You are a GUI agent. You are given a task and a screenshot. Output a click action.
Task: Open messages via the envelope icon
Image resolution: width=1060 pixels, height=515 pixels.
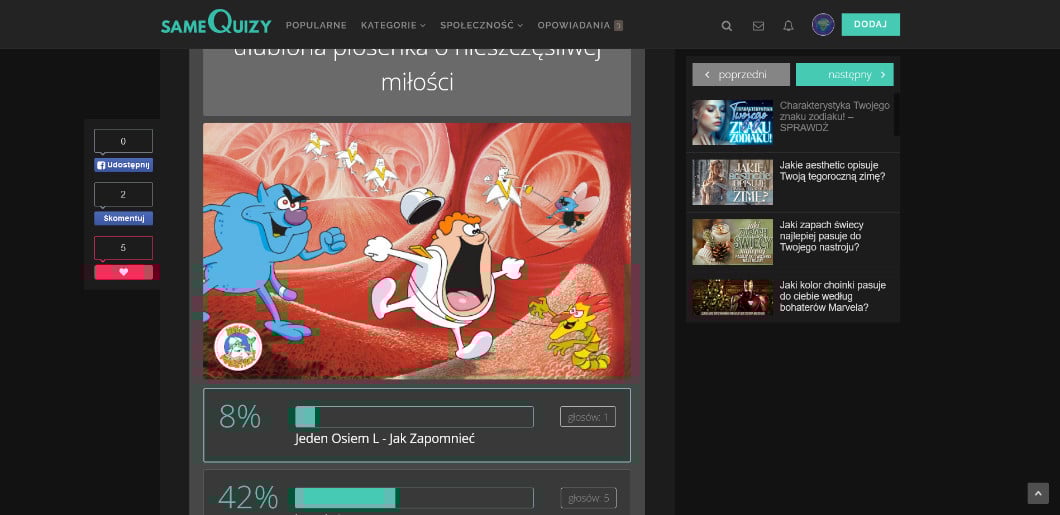(x=758, y=26)
